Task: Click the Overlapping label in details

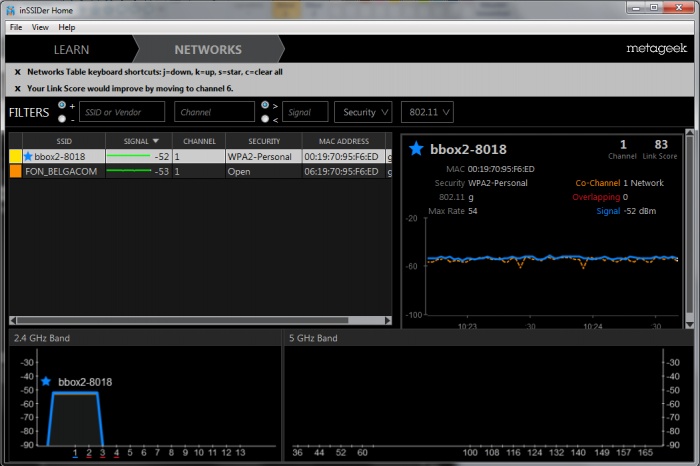Action: (596, 197)
